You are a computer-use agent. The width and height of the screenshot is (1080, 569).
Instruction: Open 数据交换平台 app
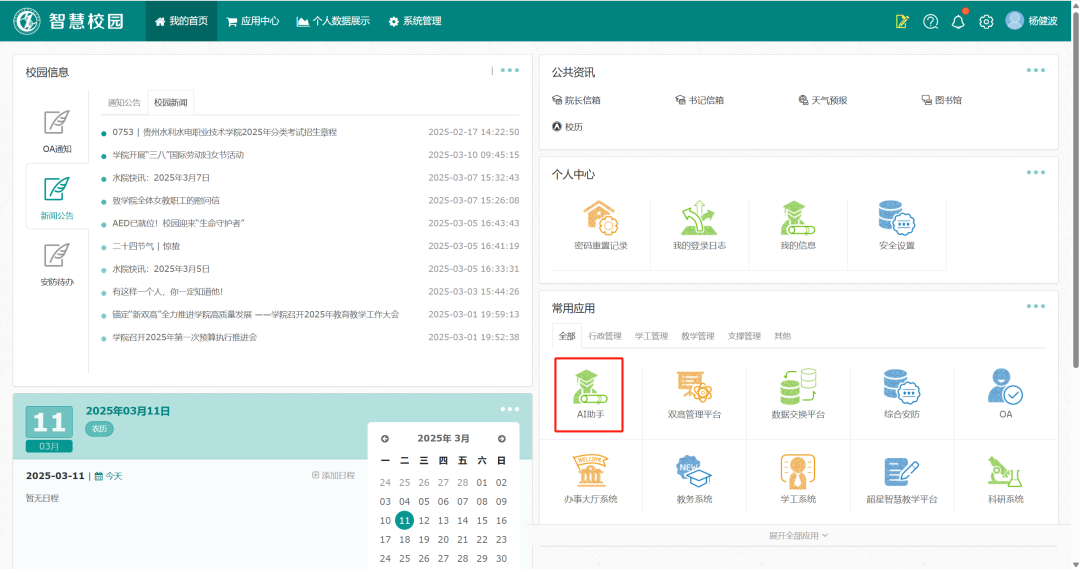tap(798, 395)
